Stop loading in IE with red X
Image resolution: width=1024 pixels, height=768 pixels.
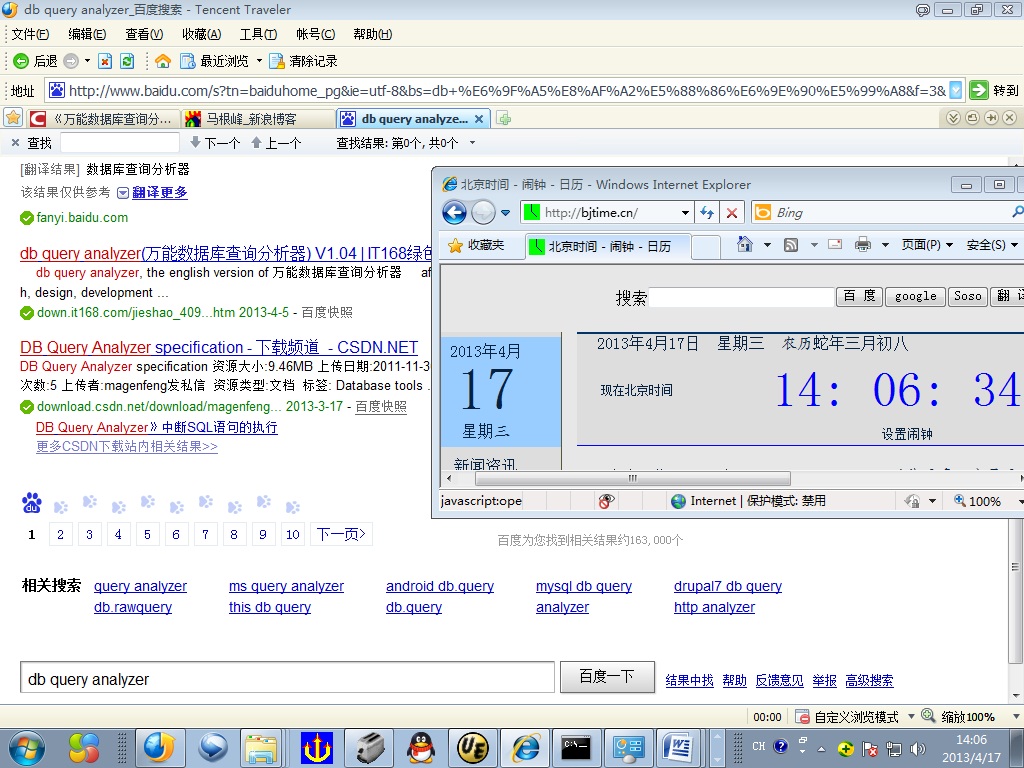pyautogui.click(x=732, y=212)
